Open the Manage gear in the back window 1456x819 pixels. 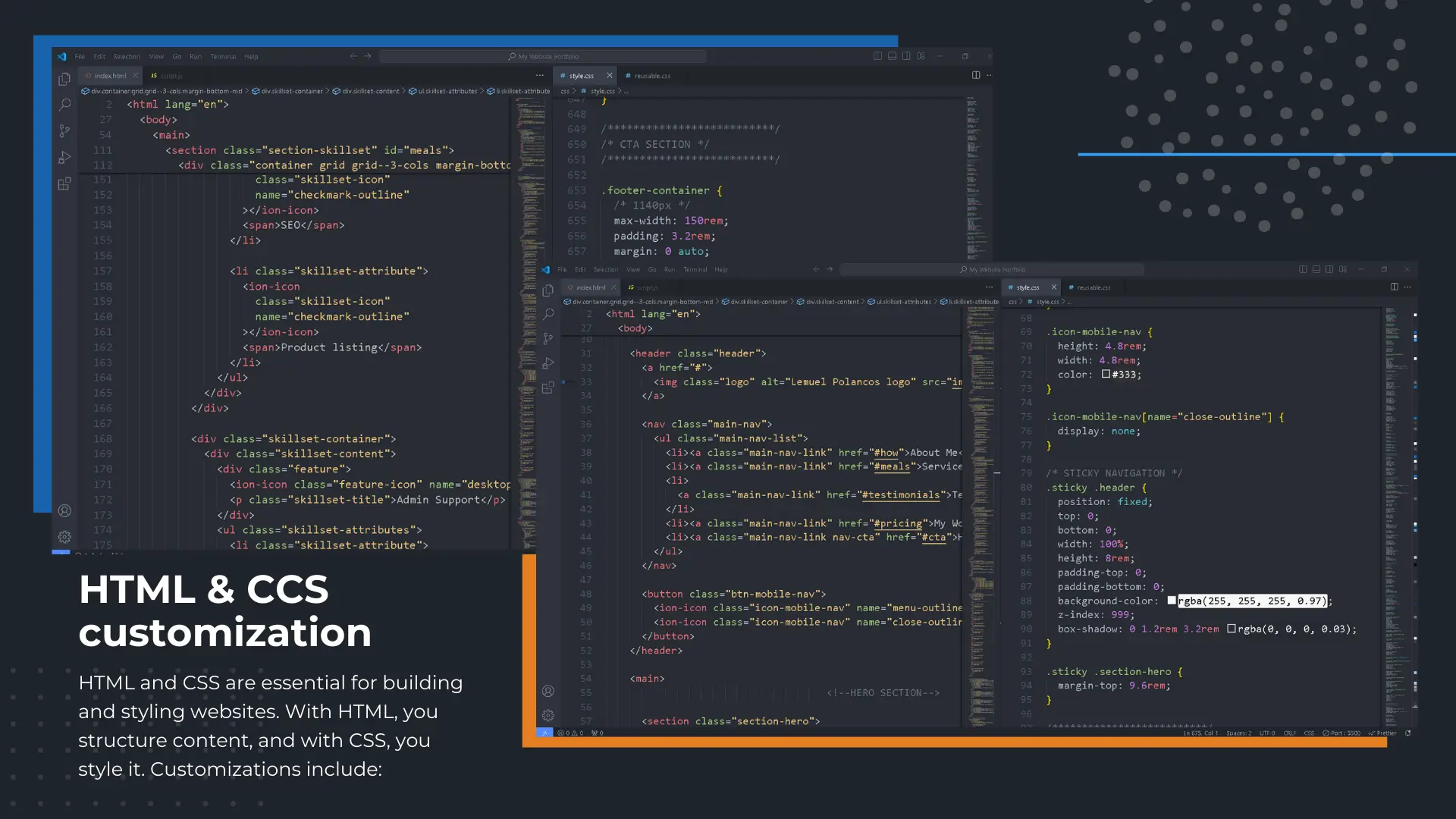pos(64,537)
